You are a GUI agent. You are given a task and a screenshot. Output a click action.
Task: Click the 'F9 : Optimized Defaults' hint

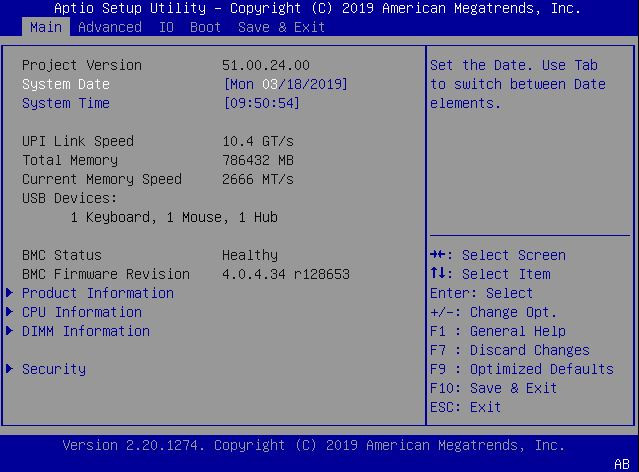tap(522, 369)
